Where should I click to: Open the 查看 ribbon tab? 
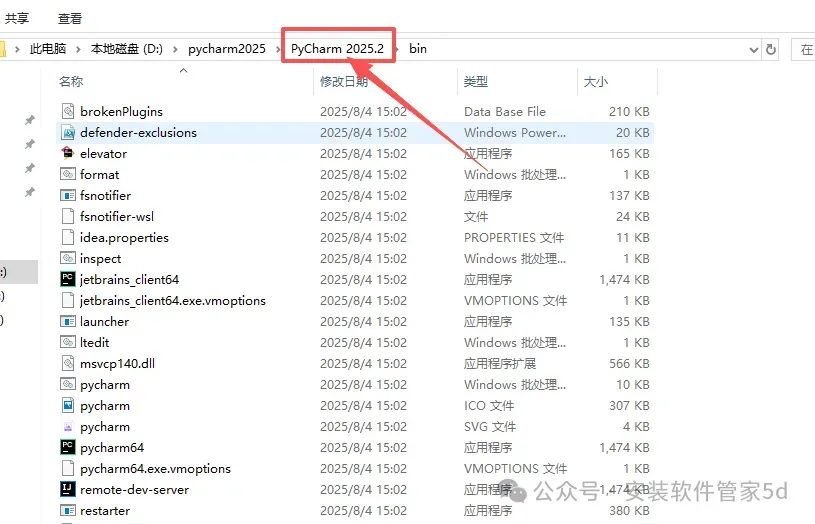[x=70, y=19]
